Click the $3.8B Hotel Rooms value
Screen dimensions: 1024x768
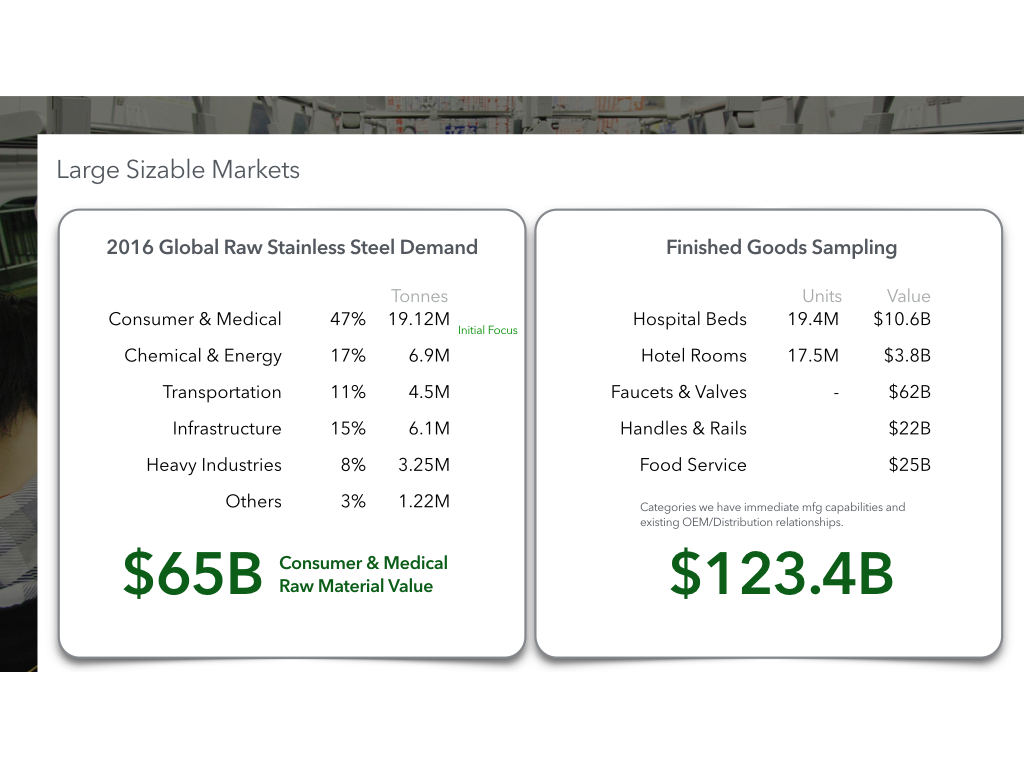[907, 355]
